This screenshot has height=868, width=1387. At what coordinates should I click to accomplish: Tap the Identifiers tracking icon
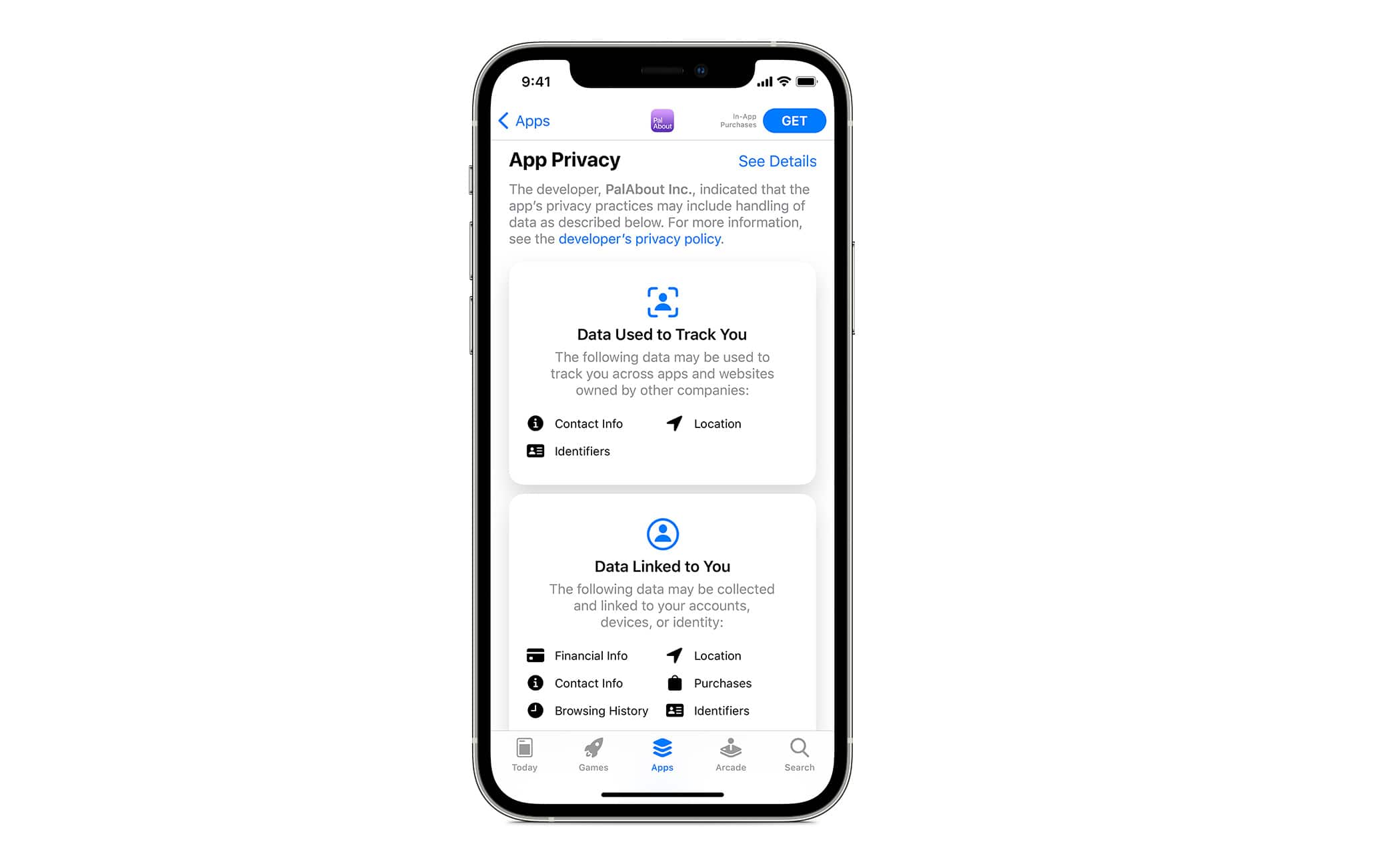pos(535,451)
